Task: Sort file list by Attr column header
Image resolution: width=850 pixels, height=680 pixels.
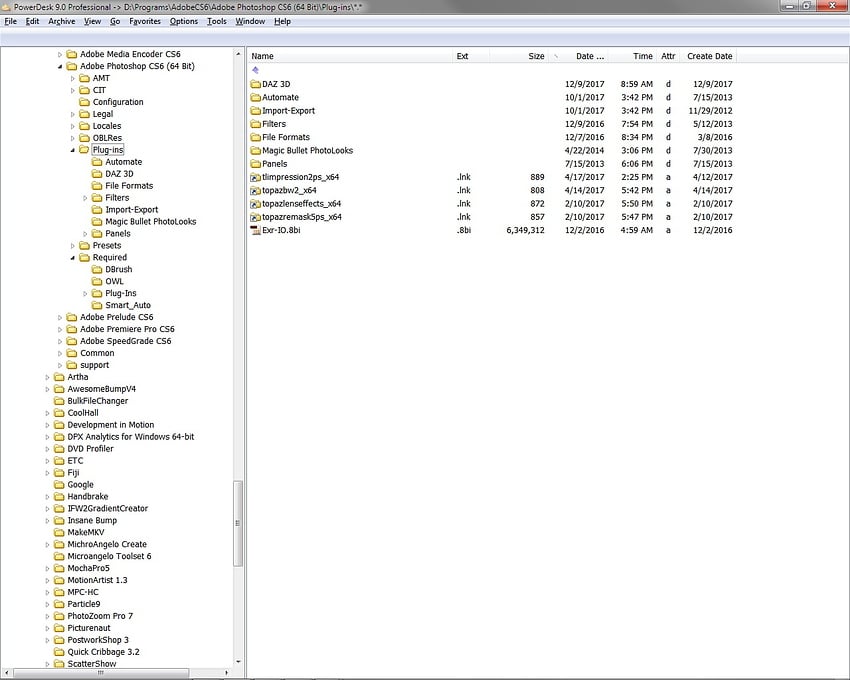Action: (x=668, y=56)
